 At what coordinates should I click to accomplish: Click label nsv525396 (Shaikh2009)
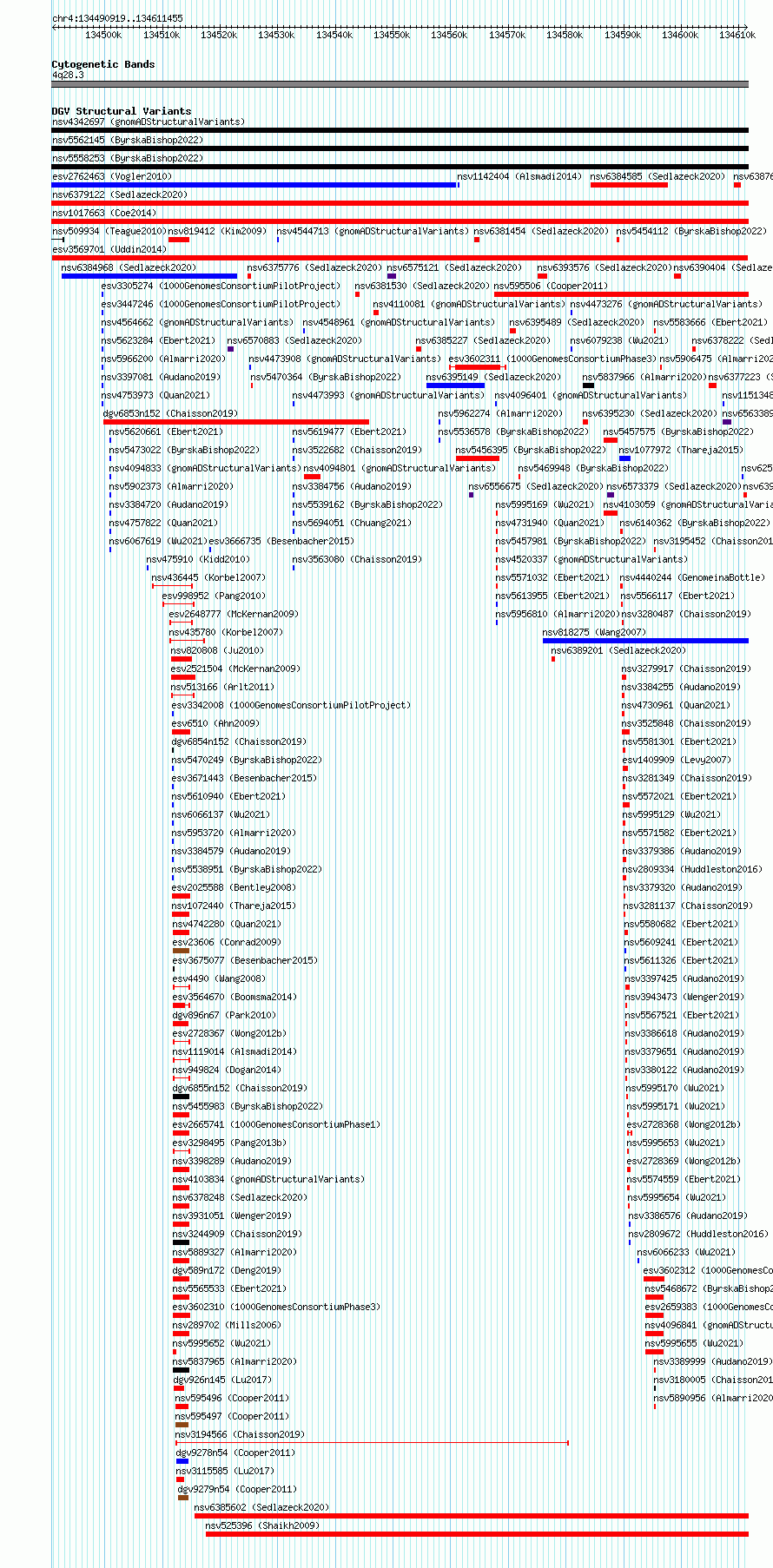263,1525
